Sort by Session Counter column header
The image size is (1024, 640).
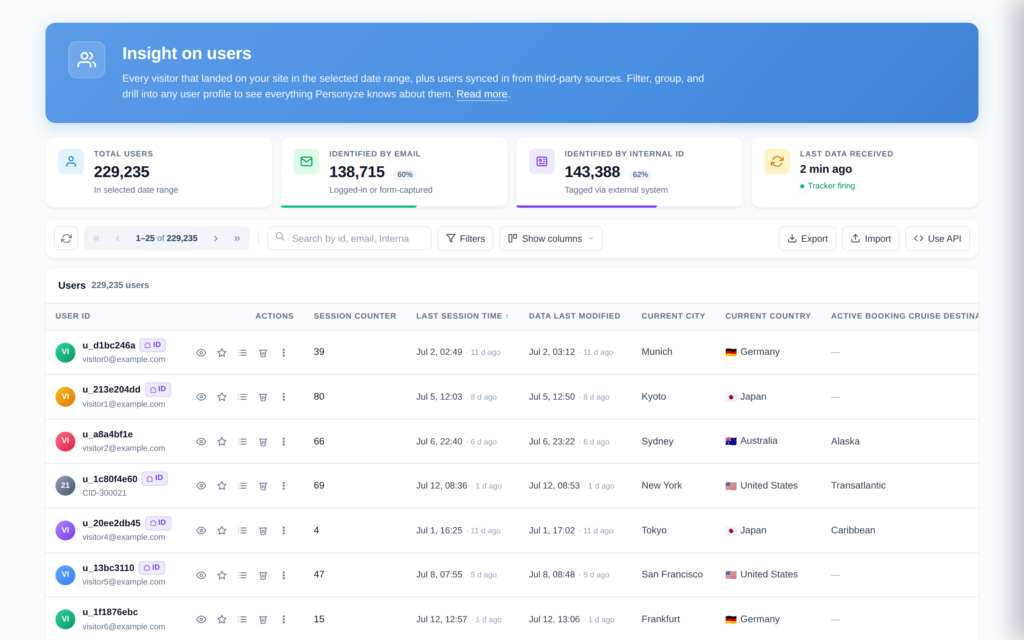(x=355, y=316)
